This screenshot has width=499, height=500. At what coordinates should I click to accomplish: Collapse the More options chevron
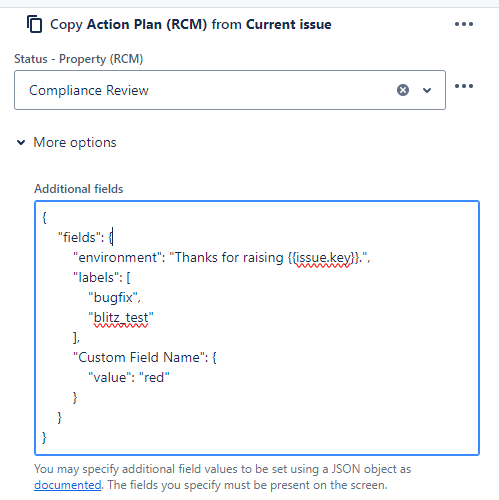click(21, 143)
